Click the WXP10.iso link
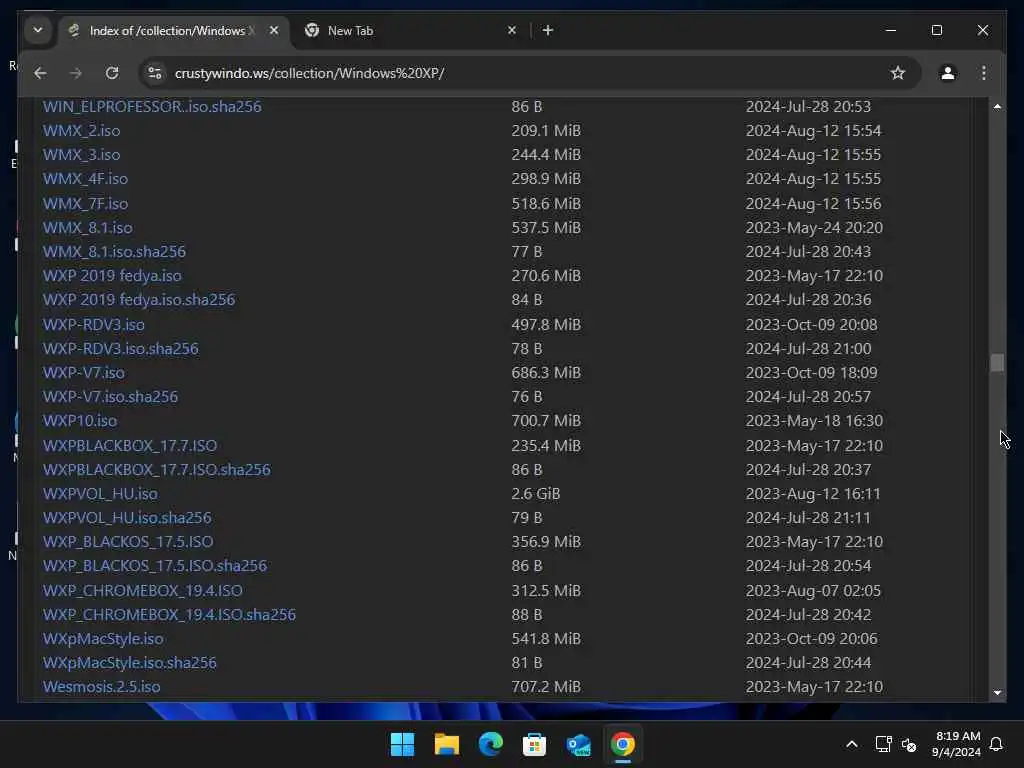1024x768 pixels. coord(80,421)
